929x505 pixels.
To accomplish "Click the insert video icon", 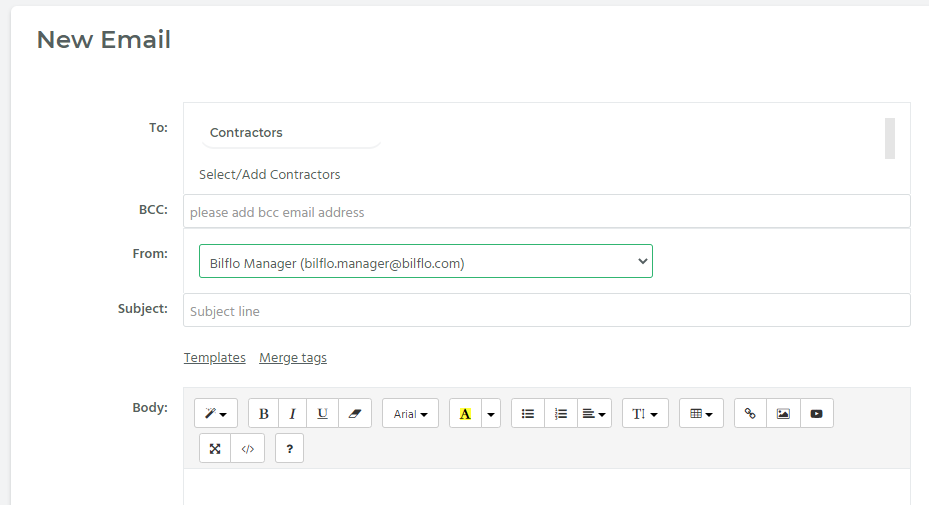I will [816, 413].
